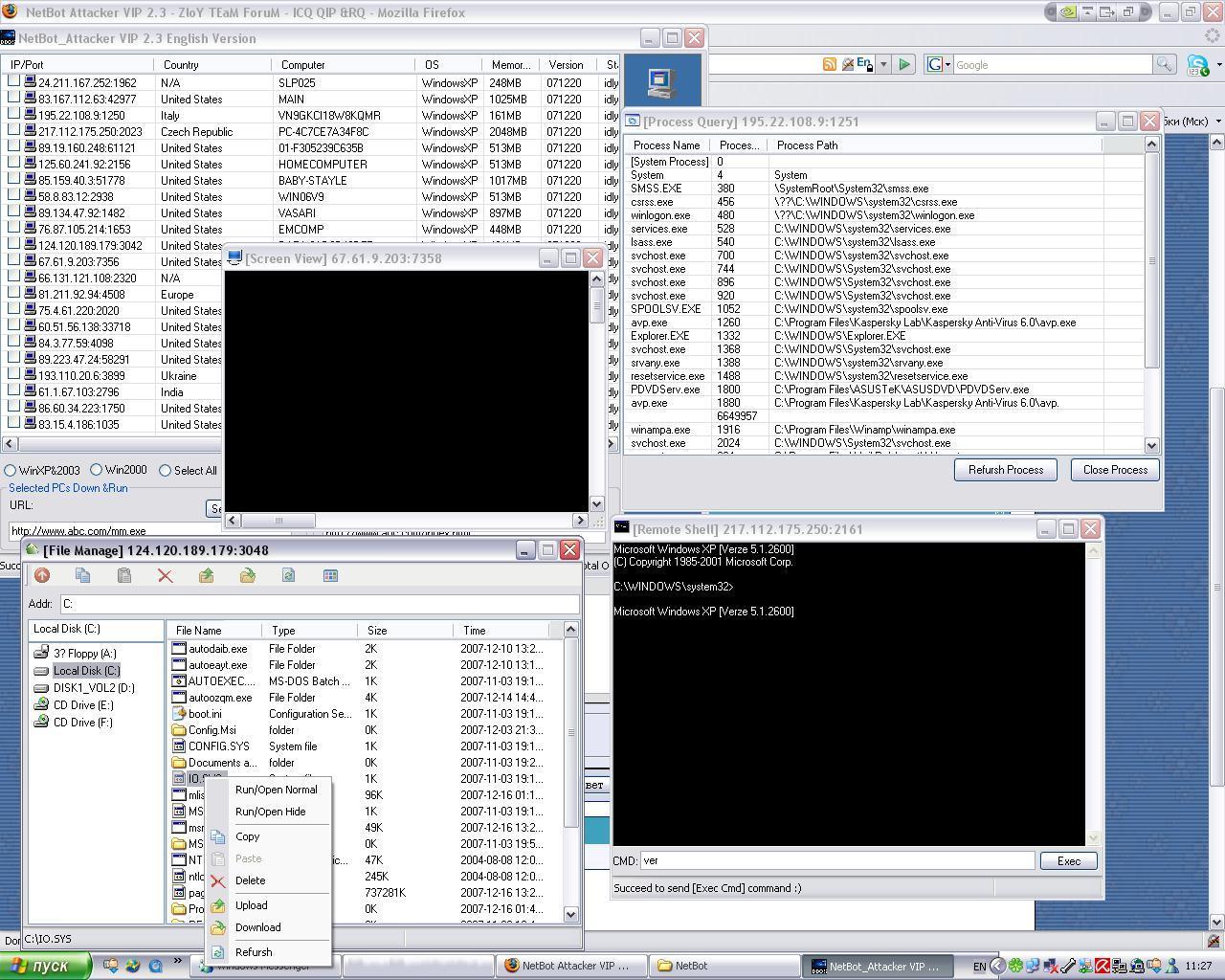
Task: Check the box for 89.19.160.248:61121
Action: [14, 147]
